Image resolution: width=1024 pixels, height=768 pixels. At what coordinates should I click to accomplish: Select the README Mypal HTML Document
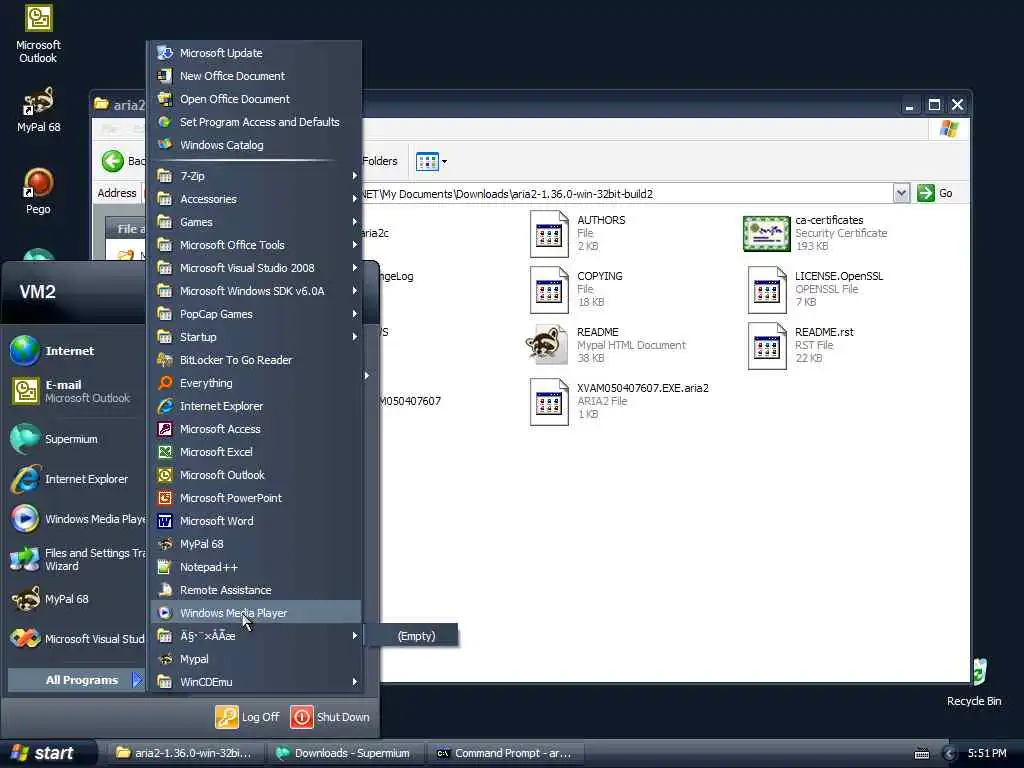pyautogui.click(x=606, y=345)
